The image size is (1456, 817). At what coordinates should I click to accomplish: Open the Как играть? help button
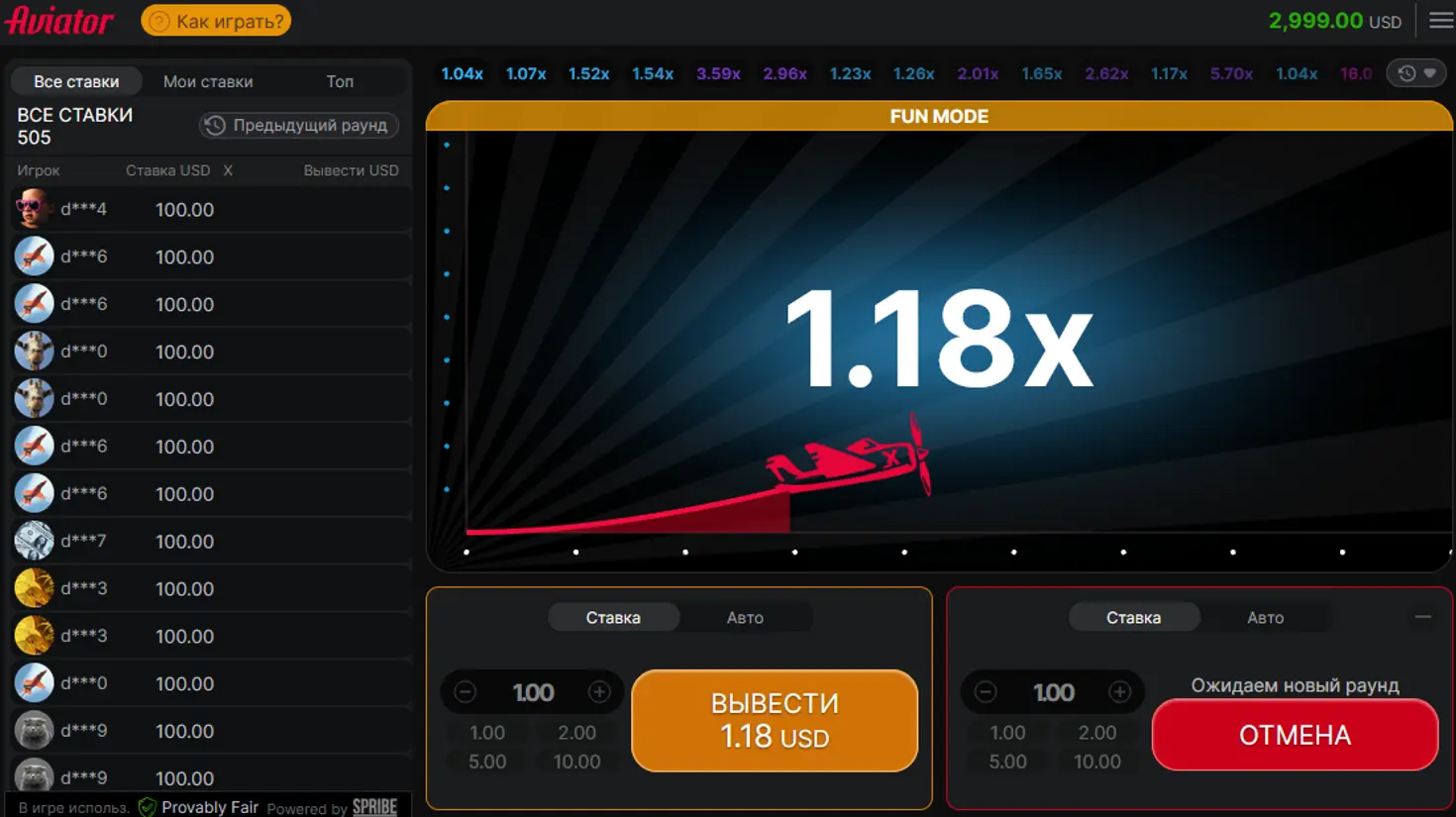point(216,21)
